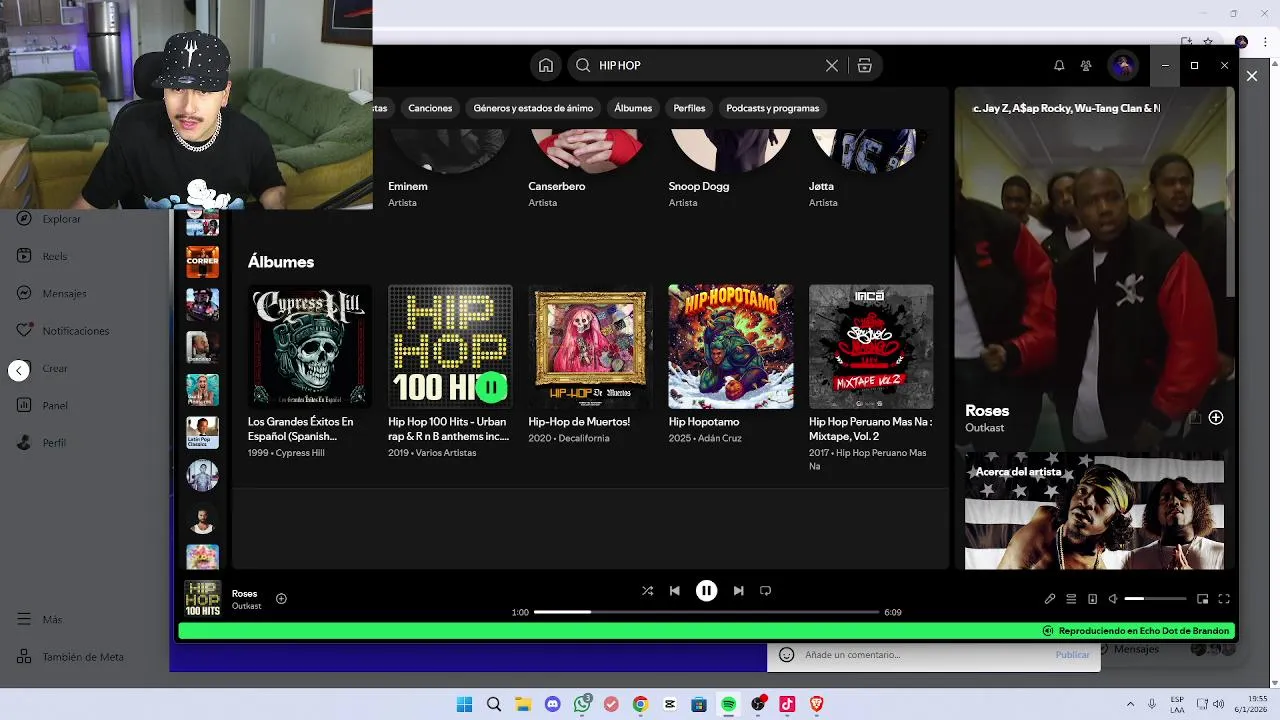Open the miniplayer
1280x720 pixels.
pos(1203,599)
